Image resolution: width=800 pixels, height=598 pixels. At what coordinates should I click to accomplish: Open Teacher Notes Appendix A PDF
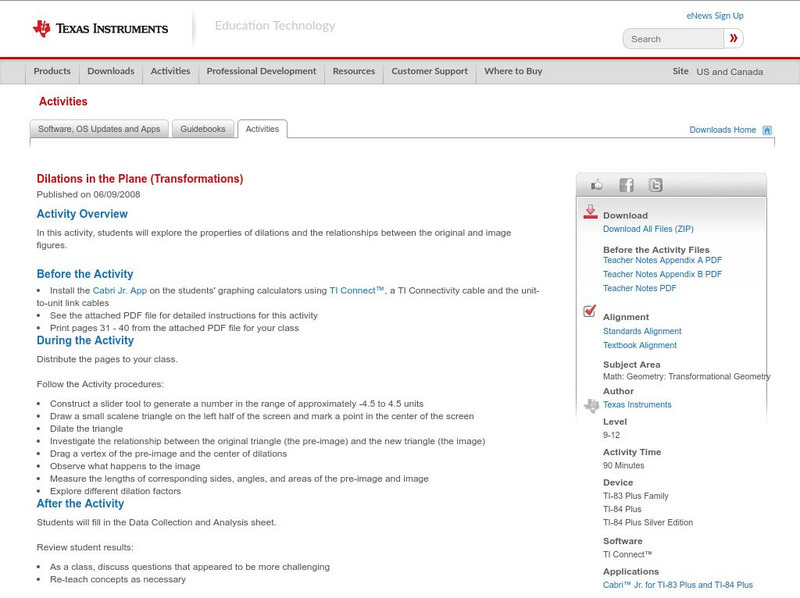point(662,260)
